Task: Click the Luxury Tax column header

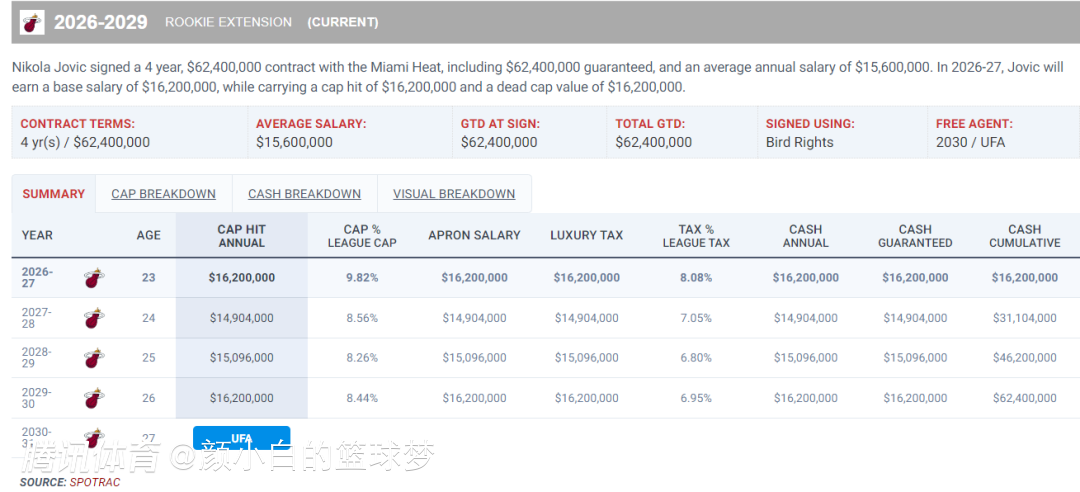Action: coord(586,235)
